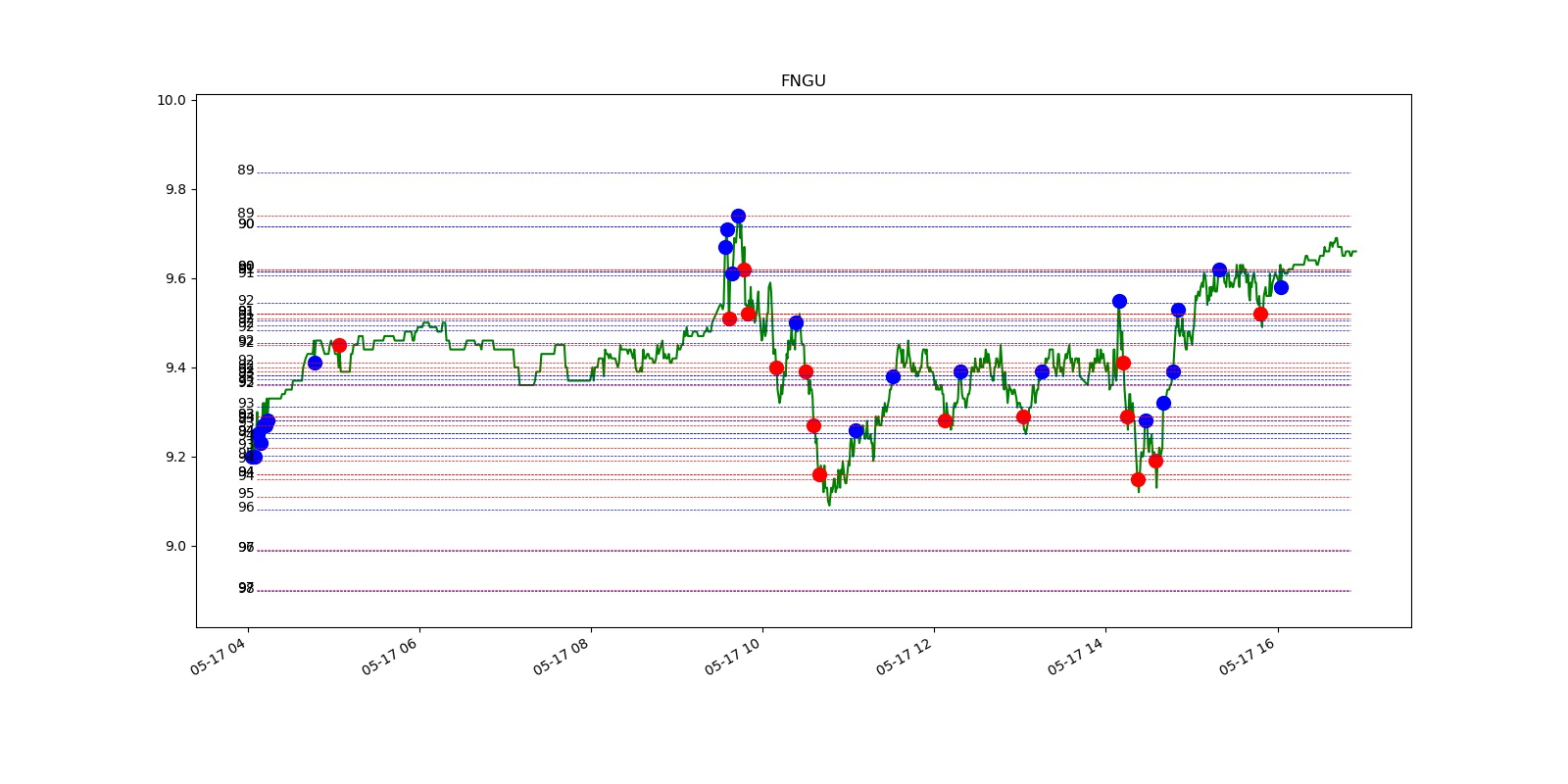Select the last blue marker at 16:00
This screenshot has width=1568, height=784.
tap(1281, 287)
